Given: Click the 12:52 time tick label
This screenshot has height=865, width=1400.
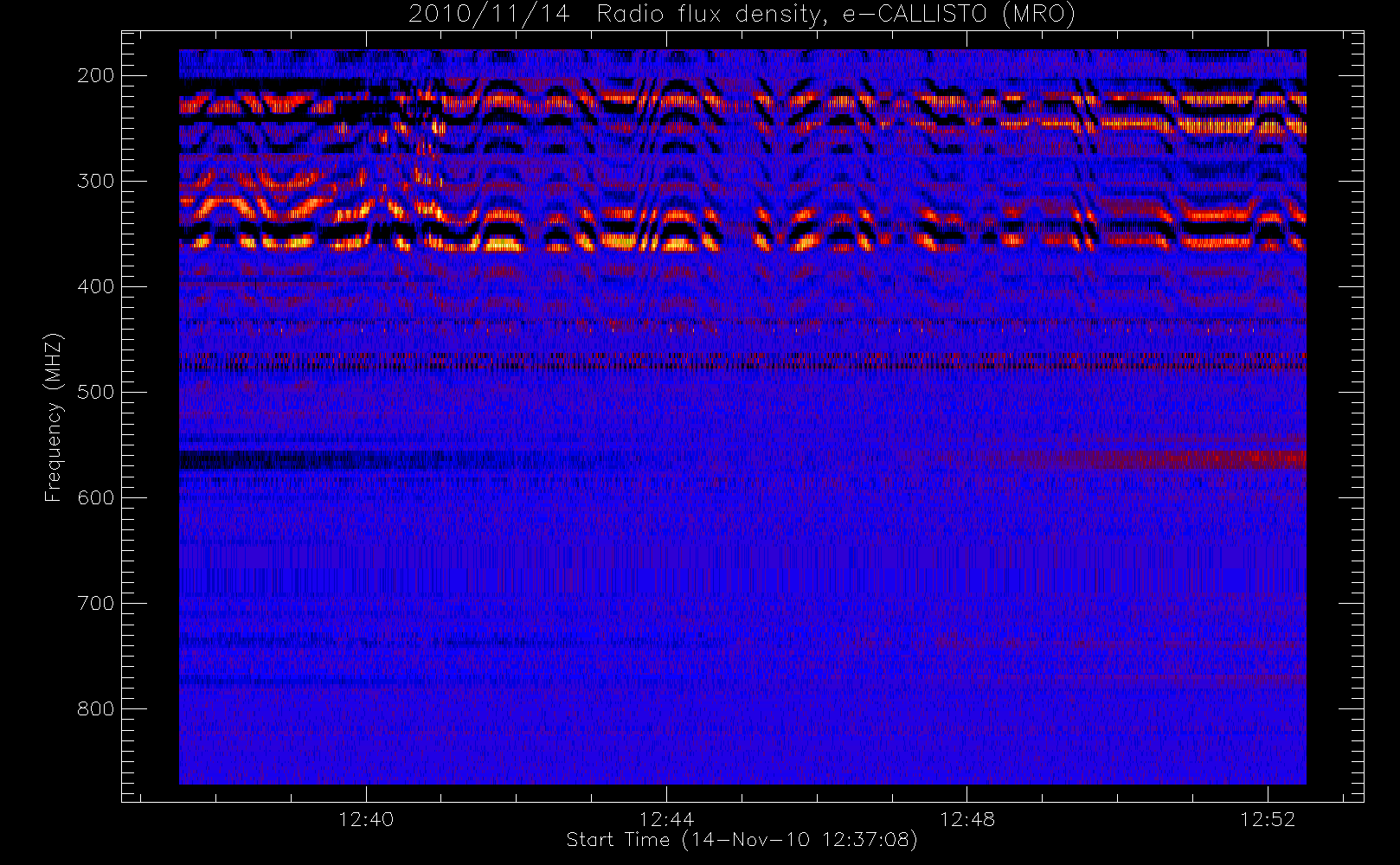Looking at the screenshot, I should point(1268,819).
